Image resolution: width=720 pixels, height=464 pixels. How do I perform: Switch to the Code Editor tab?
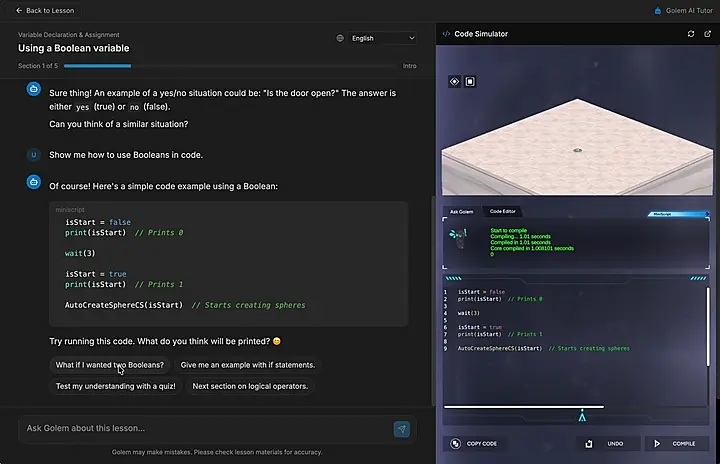click(x=502, y=211)
